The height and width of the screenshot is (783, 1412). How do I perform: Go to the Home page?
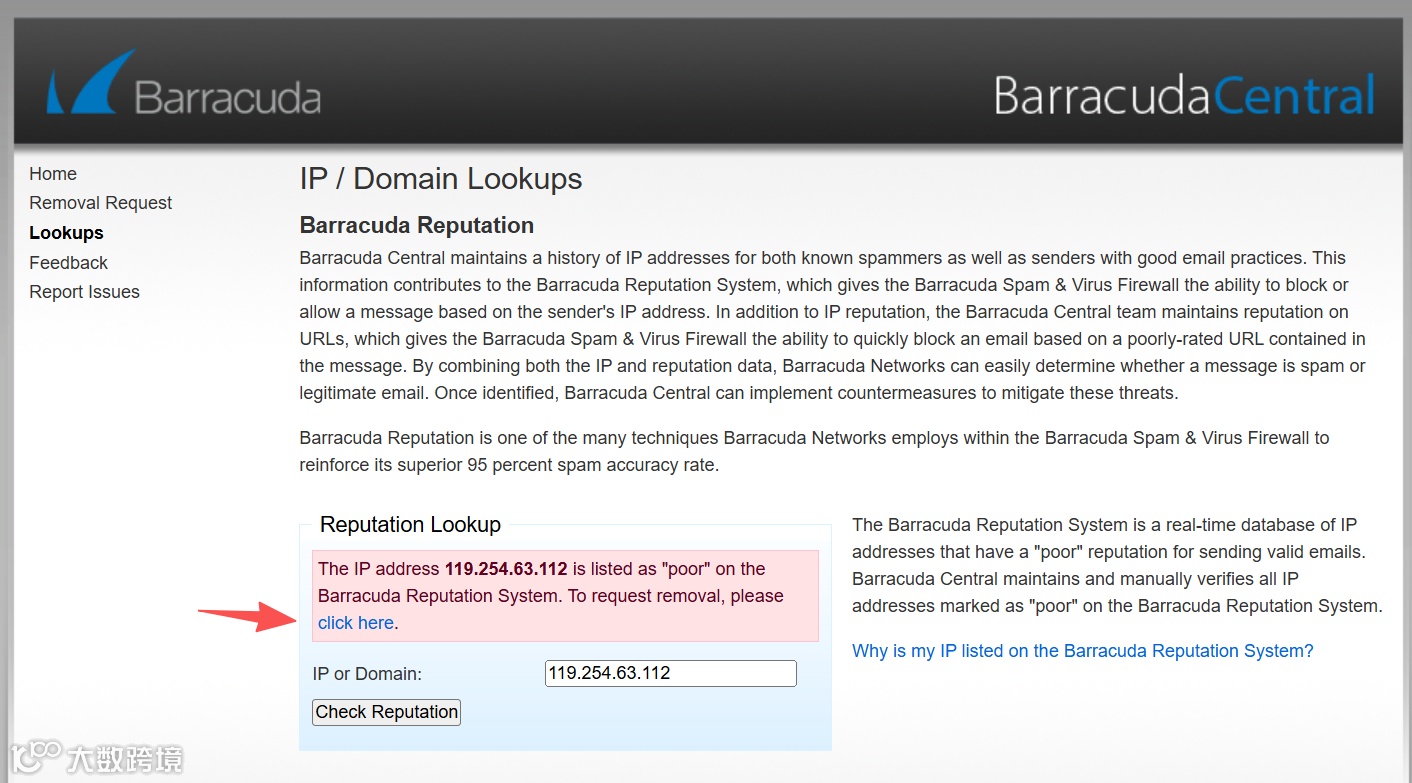tap(53, 174)
